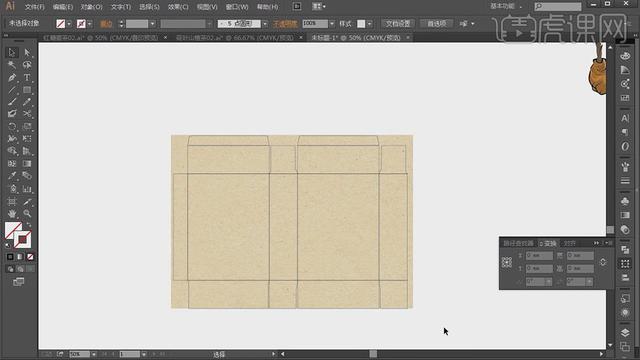This screenshot has width=640, height=360.
Task: Choose the Gradient tool
Action: pyautogui.click(x=27, y=164)
